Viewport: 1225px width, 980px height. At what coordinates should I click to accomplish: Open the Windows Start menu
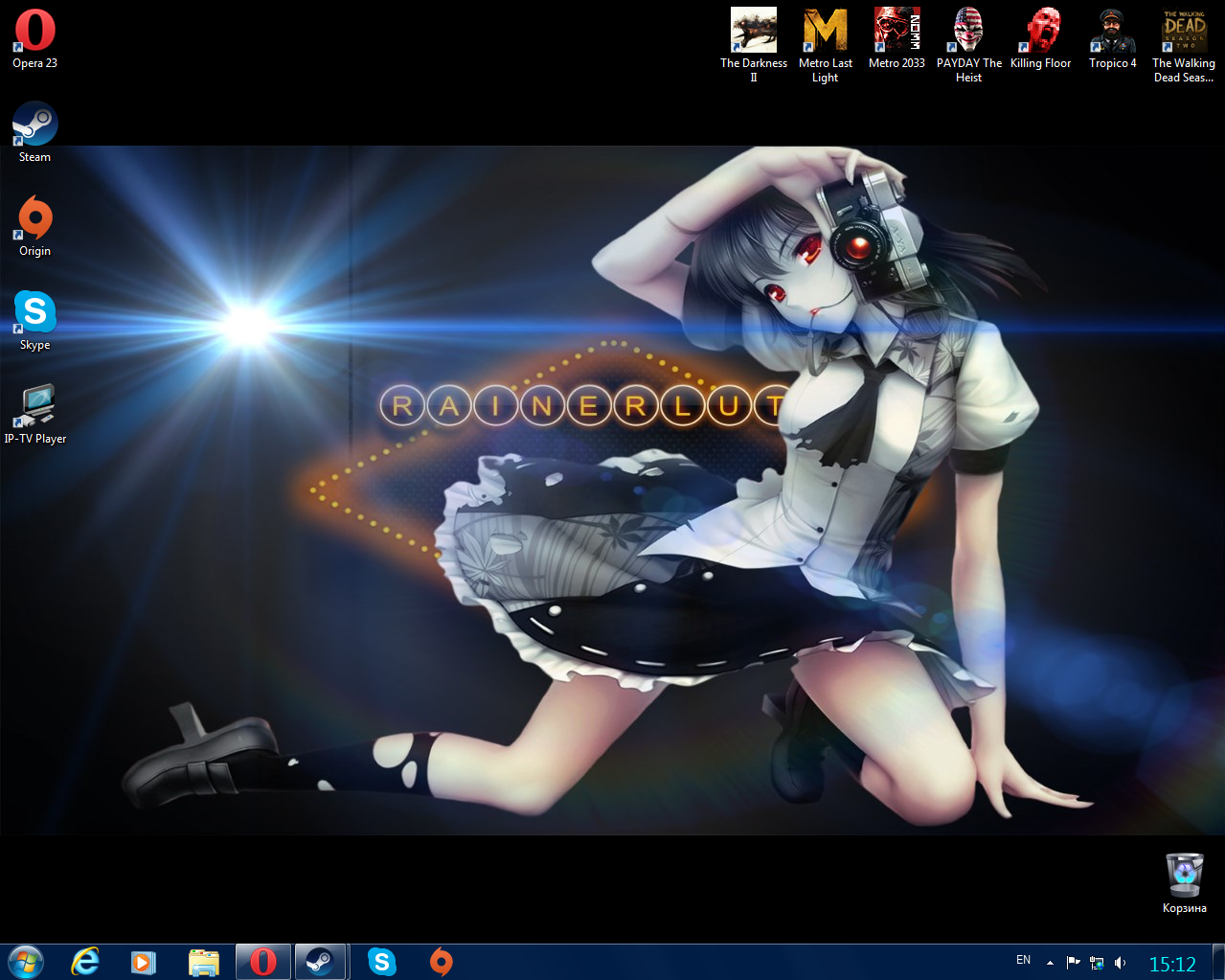25,962
